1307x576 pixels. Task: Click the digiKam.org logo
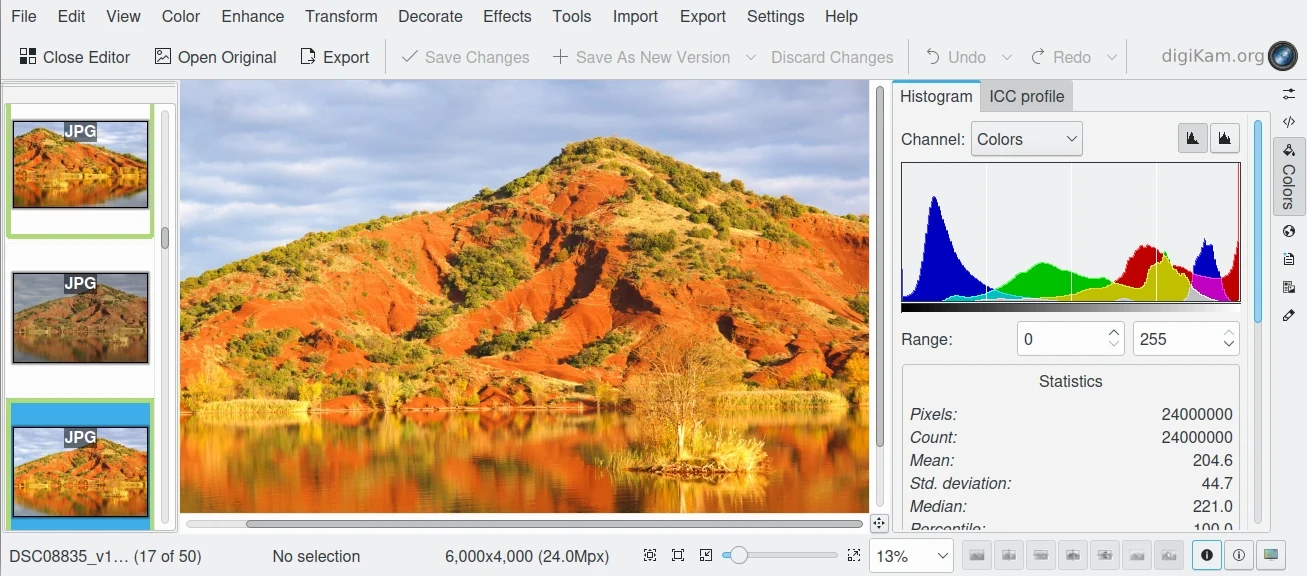coord(1282,56)
